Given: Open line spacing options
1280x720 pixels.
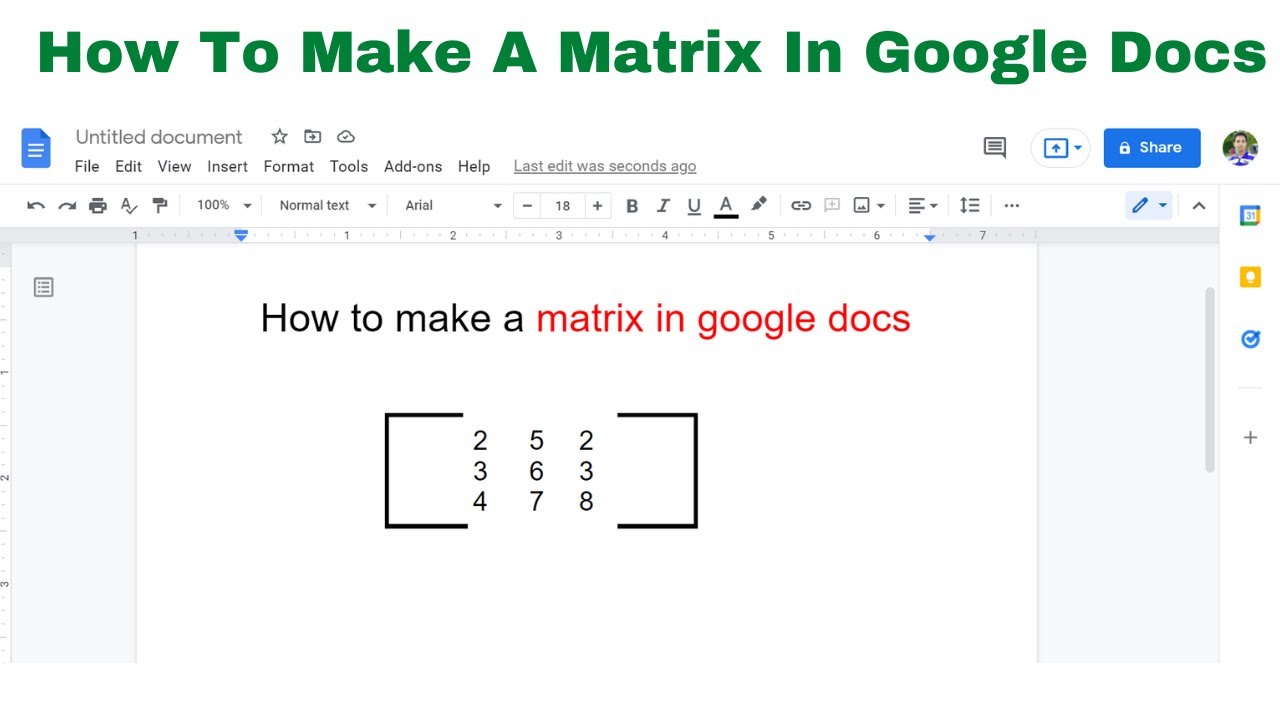Looking at the screenshot, I should click(x=970, y=206).
